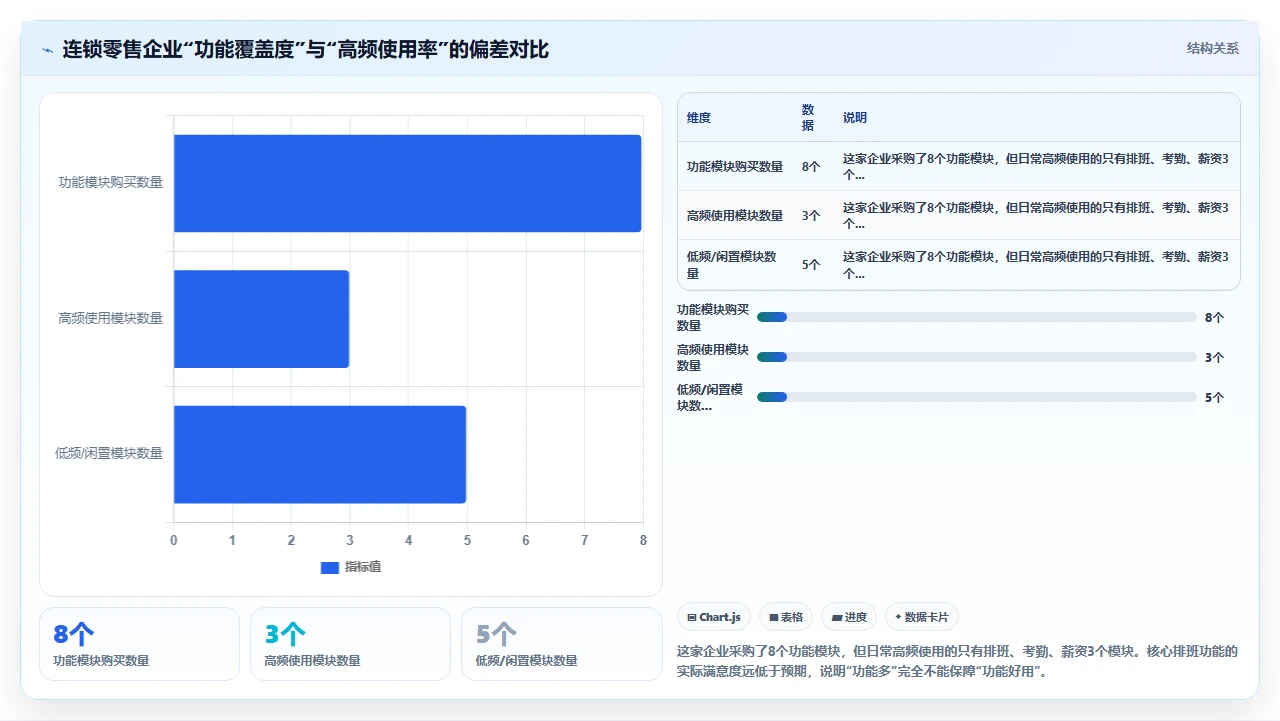Click the 指标值 legend text
The height and width of the screenshot is (721, 1280).
(363, 567)
